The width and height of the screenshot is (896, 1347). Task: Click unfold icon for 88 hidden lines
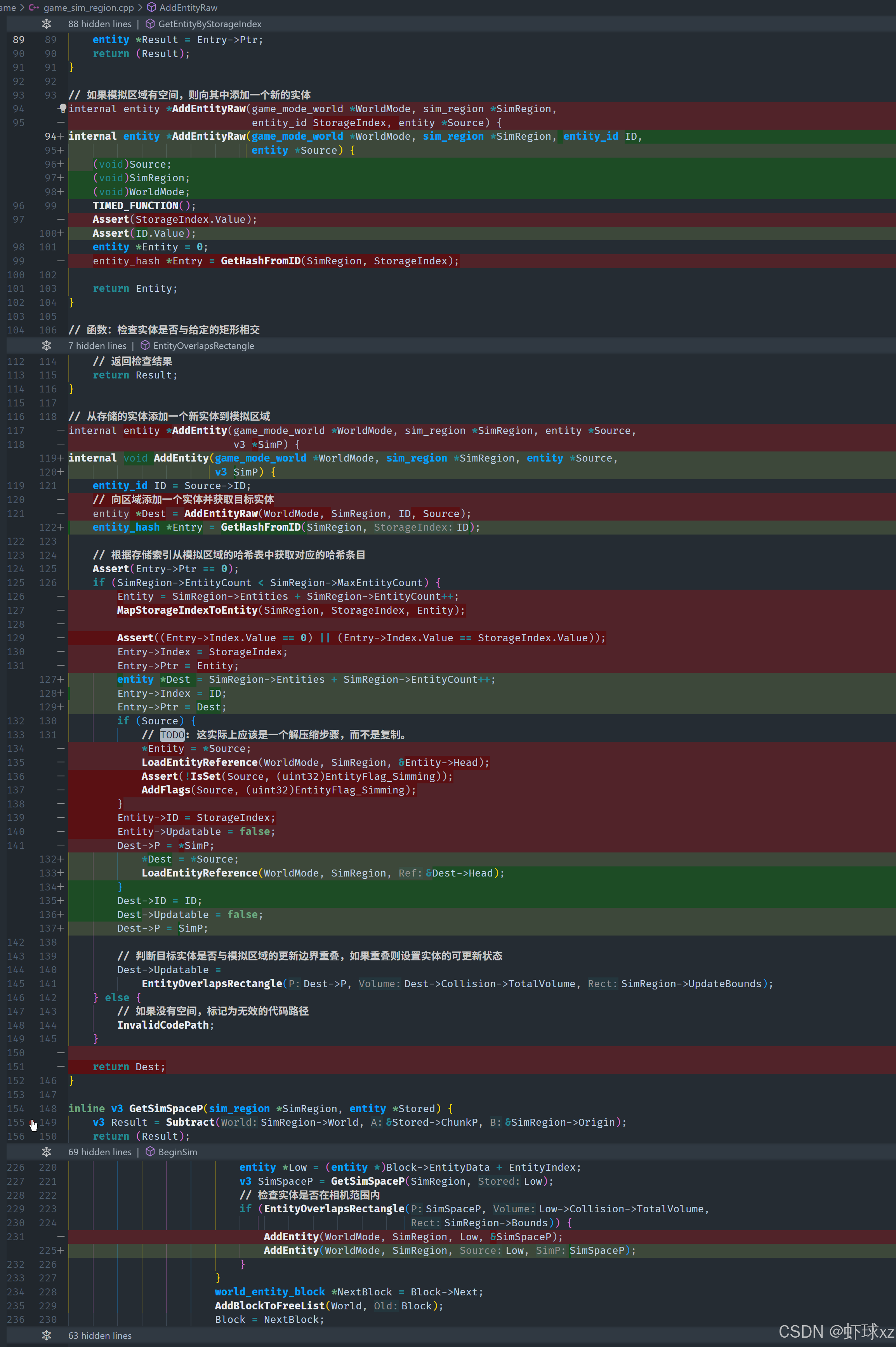47,24
